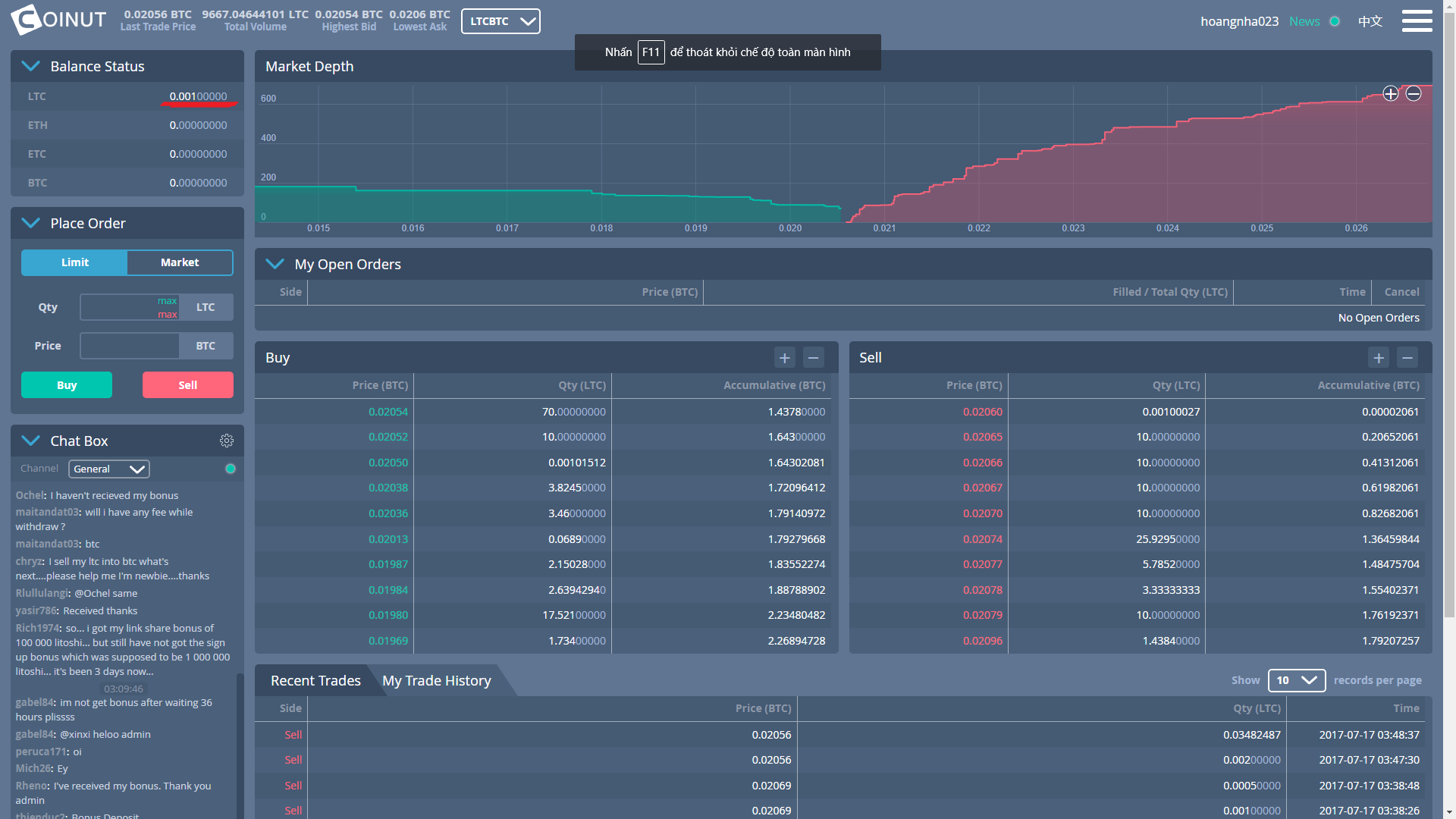
Task: Open the LTCBTC trading pair dropdown
Action: point(500,21)
